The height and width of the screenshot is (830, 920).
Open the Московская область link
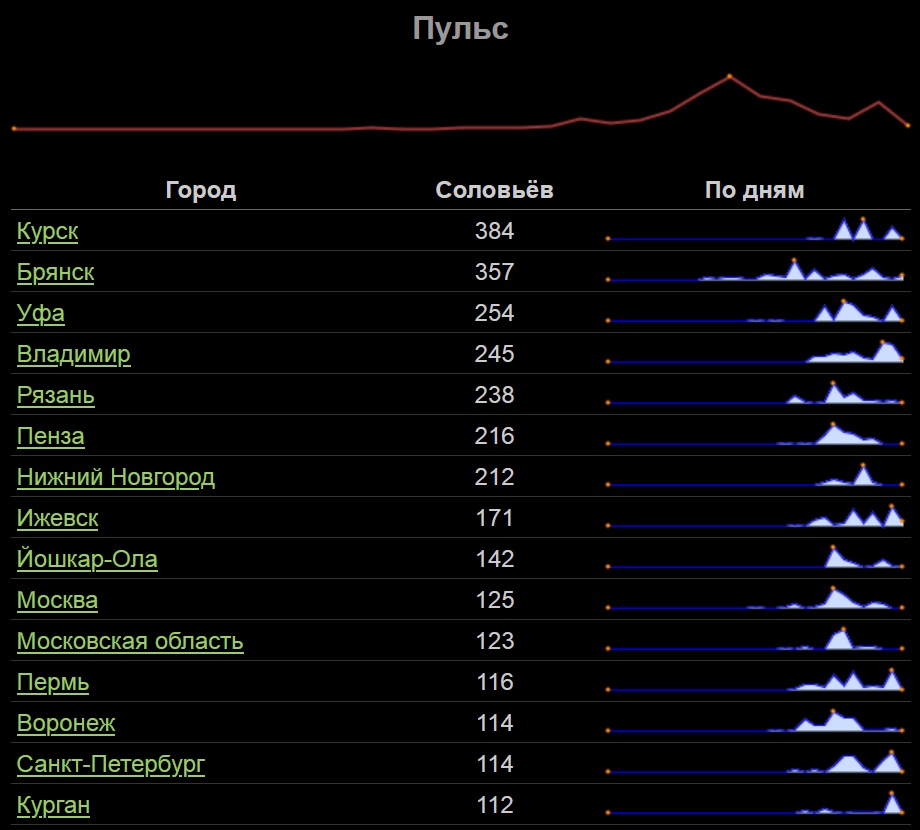(x=130, y=641)
